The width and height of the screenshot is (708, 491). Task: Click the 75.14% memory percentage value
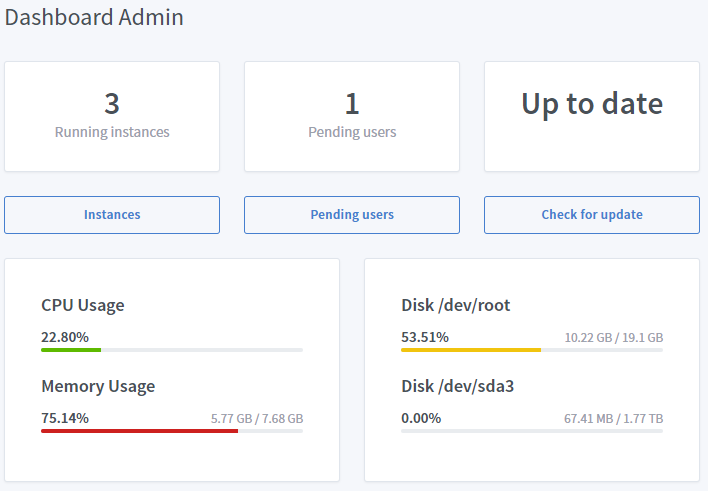pyautogui.click(x=65, y=418)
